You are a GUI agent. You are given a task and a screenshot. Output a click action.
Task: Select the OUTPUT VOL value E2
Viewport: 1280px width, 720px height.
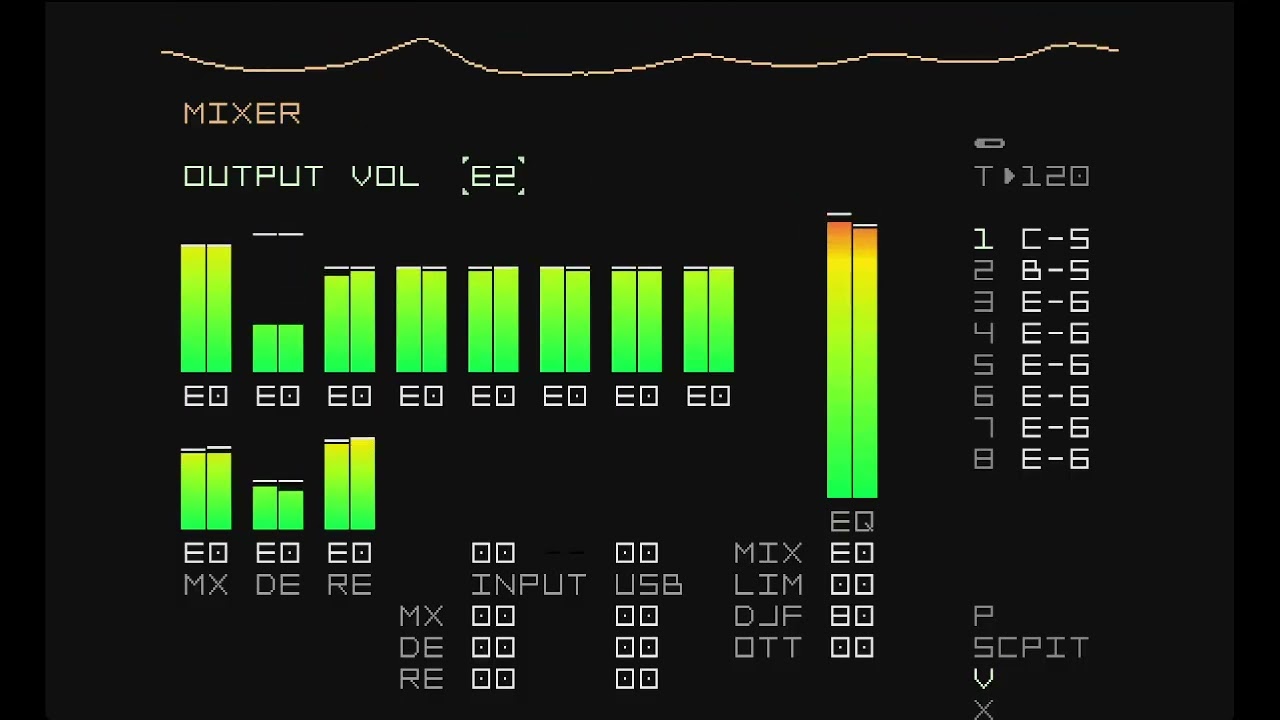coord(493,176)
